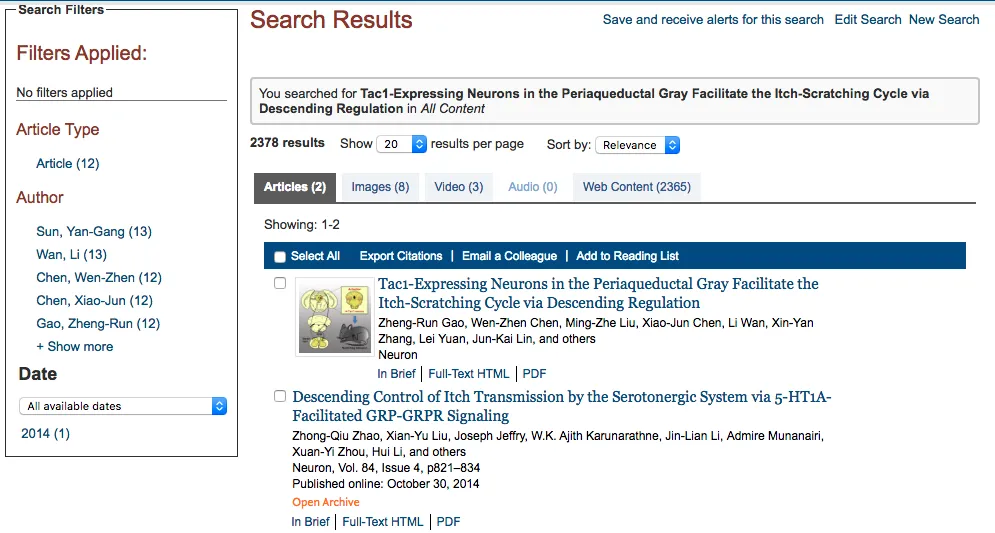Open the Tac1-Expressing Neurons article thumbnail
This screenshot has height=533, width=995.
point(334,317)
